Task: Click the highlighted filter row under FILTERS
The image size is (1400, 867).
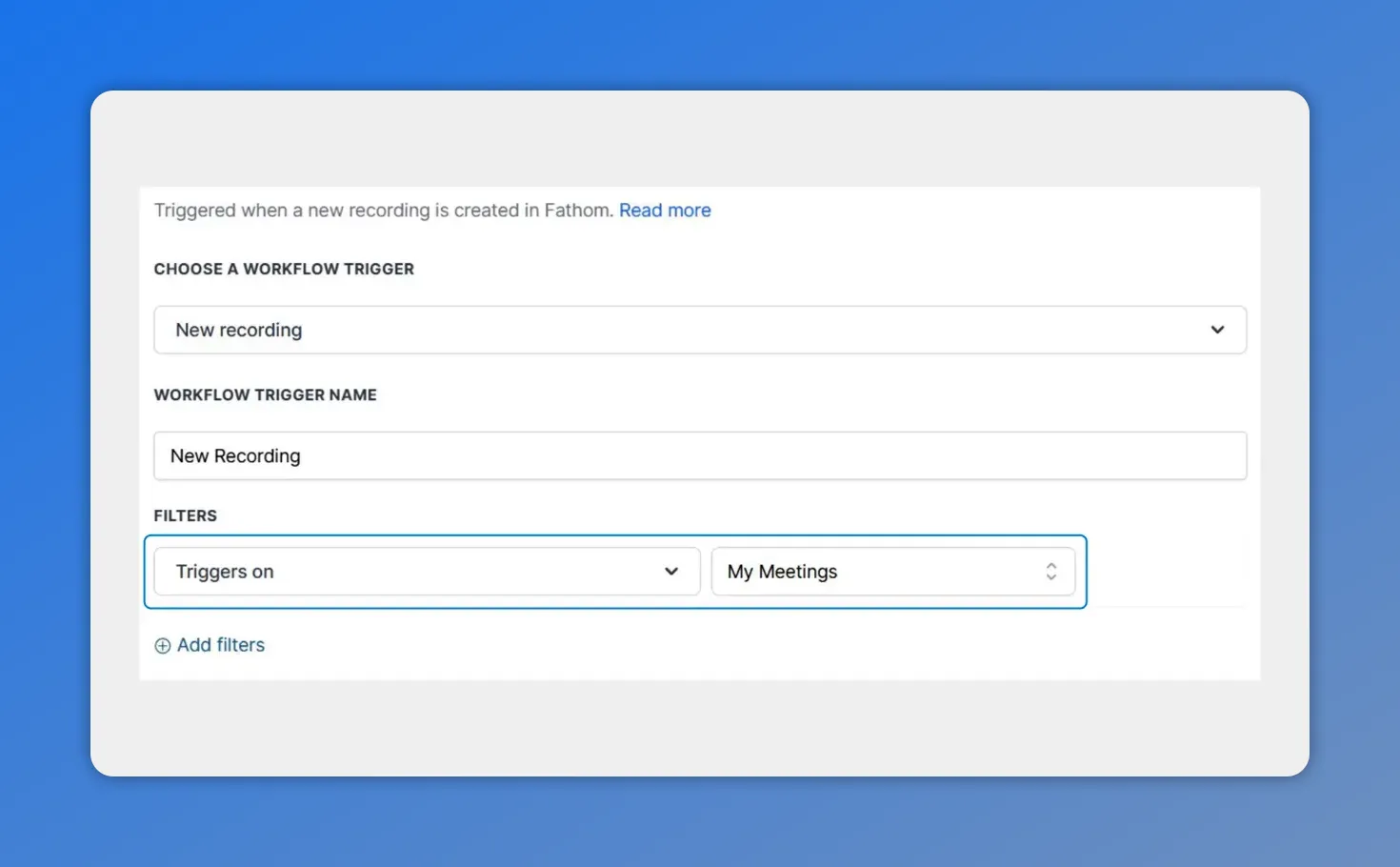Action: tap(616, 572)
